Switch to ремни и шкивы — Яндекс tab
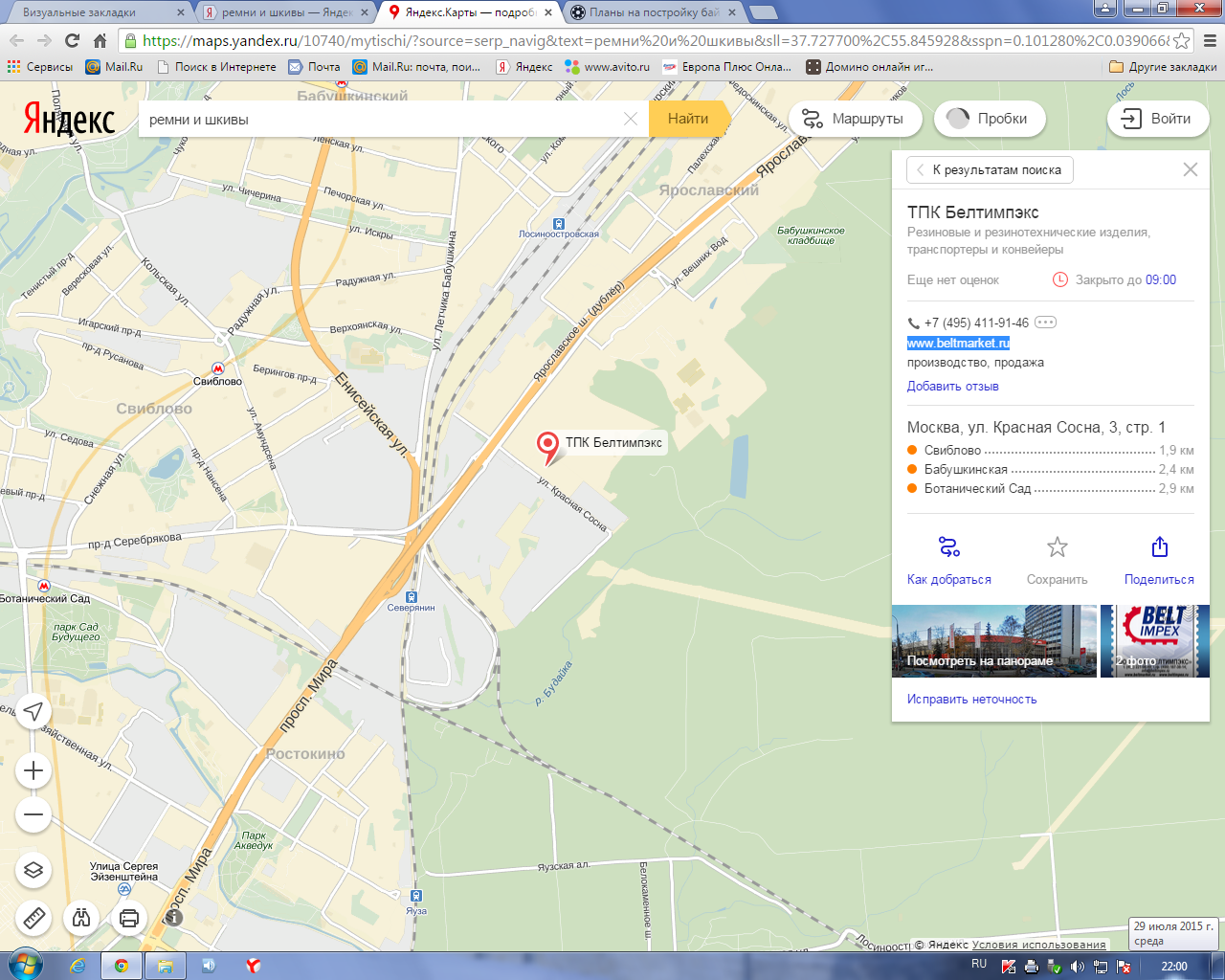Image resolution: width=1225 pixels, height=980 pixels. (286, 12)
